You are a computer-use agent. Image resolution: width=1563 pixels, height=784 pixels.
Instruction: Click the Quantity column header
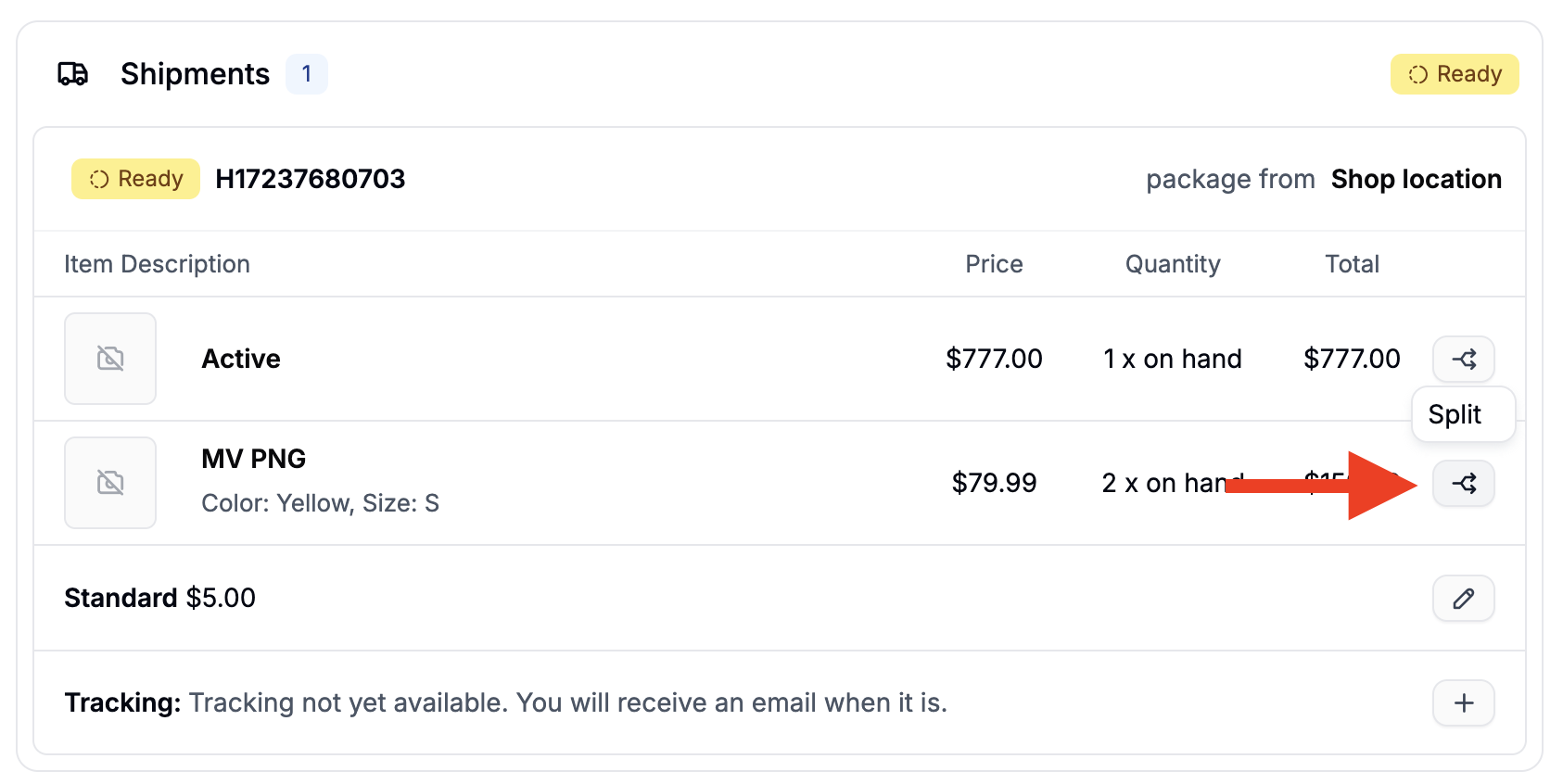pyautogui.click(x=1172, y=264)
